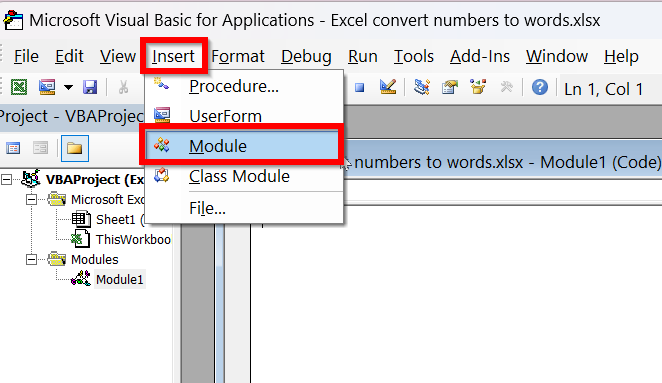This screenshot has height=383, width=662.
Task: Click the Save toolbar icon
Action: tap(90, 87)
